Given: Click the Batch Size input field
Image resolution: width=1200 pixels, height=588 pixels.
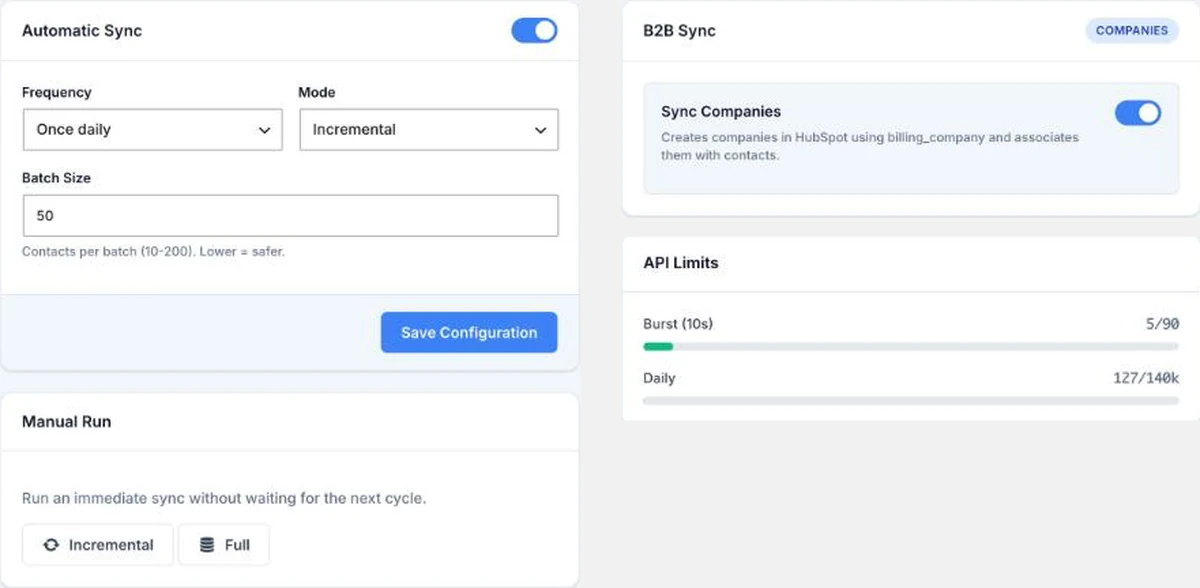Looking at the screenshot, I should (x=290, y=216).
